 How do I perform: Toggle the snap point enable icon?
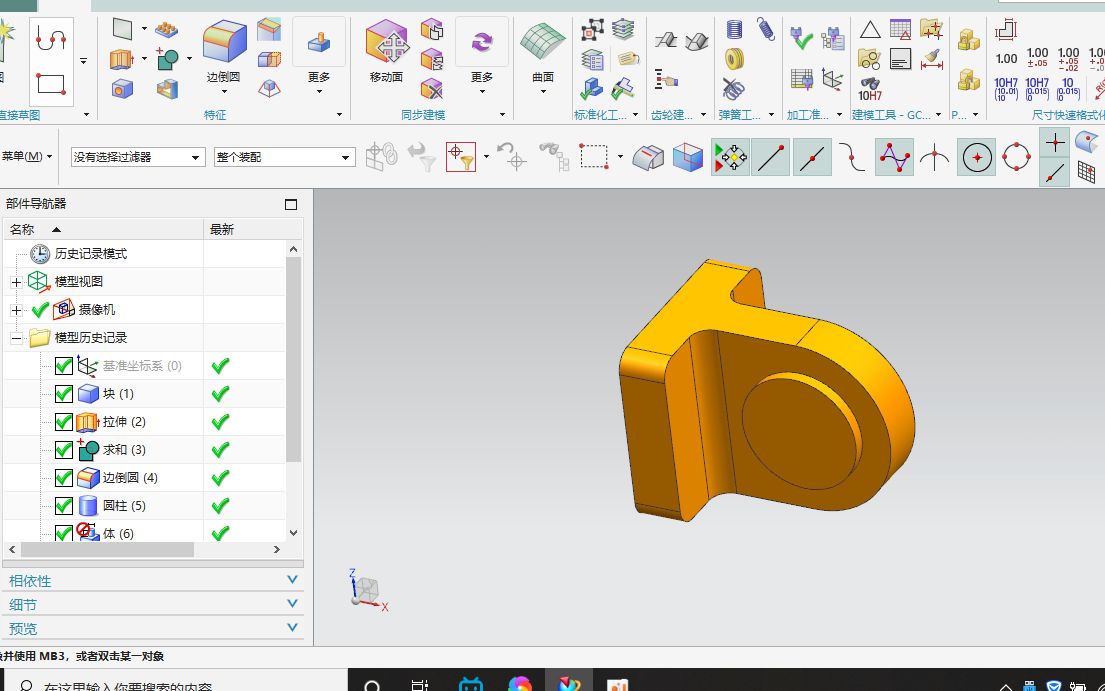tap(730, 157)
